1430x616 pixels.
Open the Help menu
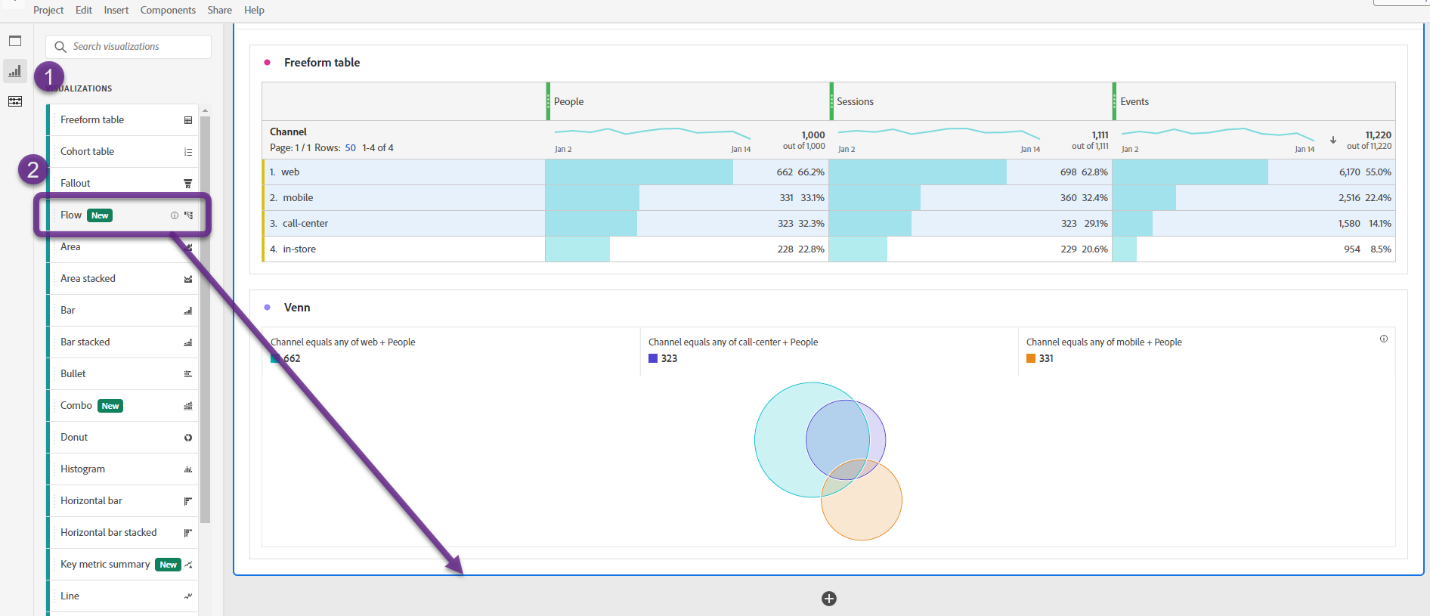point(254,10)
